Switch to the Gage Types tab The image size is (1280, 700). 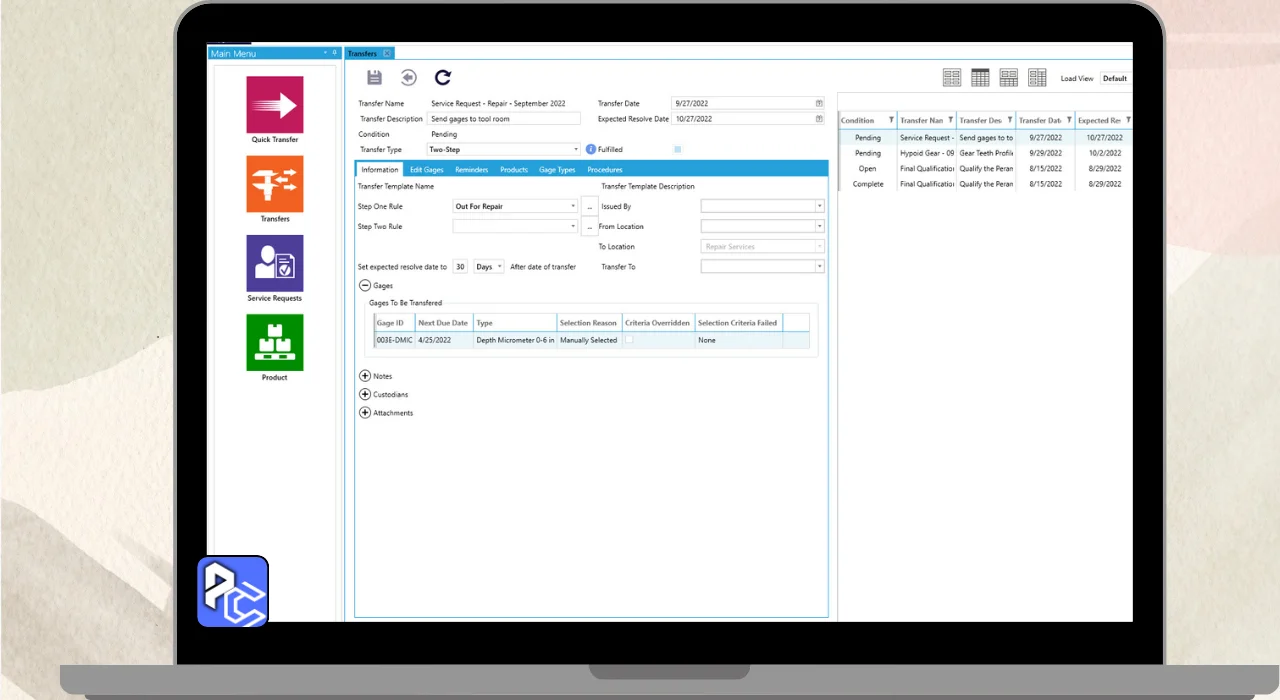click(x=557, y=170)
